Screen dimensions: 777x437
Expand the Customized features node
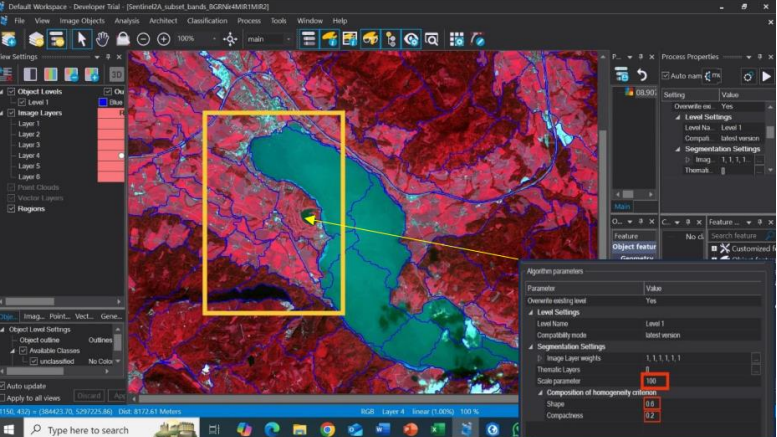coord(714,249)
